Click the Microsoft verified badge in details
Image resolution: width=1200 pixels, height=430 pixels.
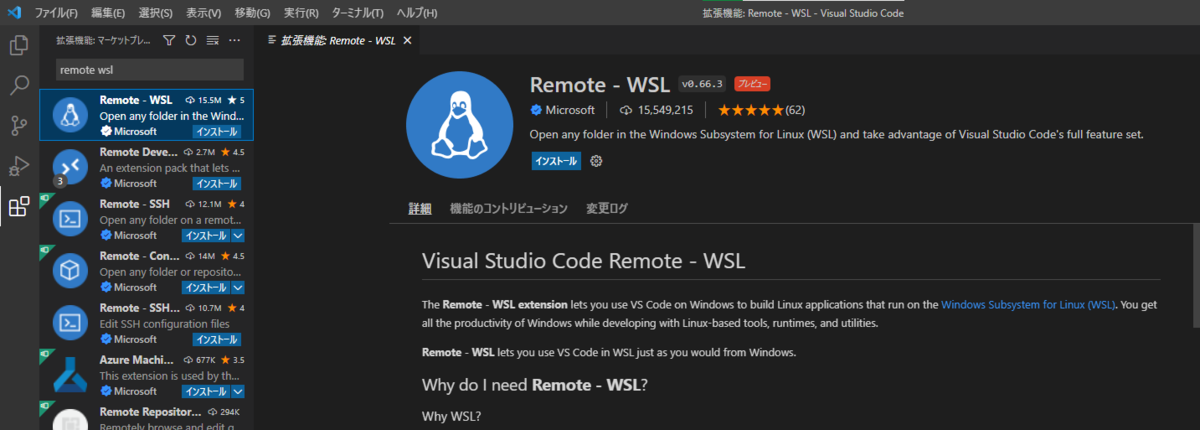536,110
